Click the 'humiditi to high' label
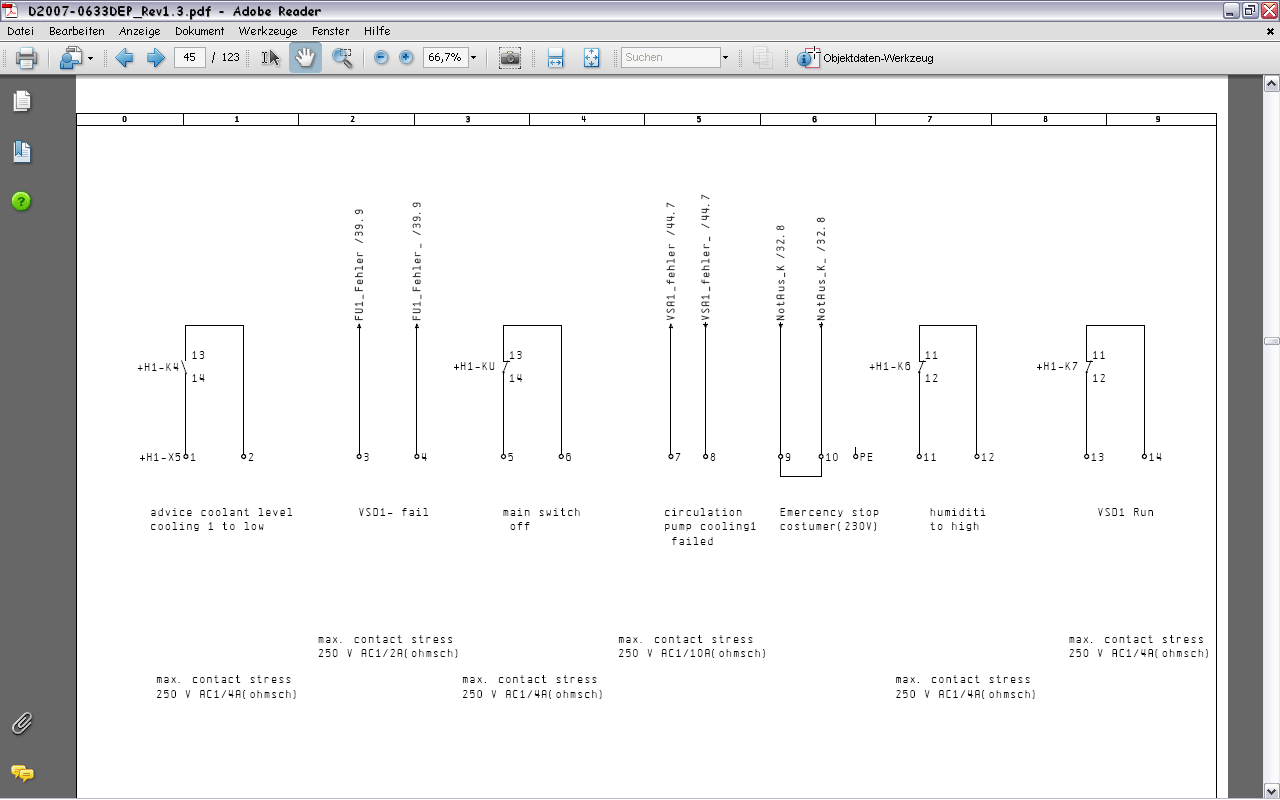The width and height of the screenshot is (1280, 800). click(957, 519)
